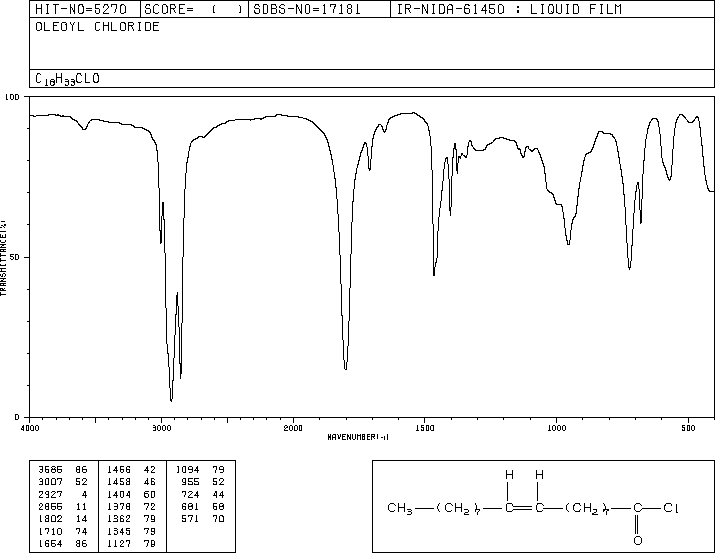Select peak table wavenumber 1404

tap(119, 494)
